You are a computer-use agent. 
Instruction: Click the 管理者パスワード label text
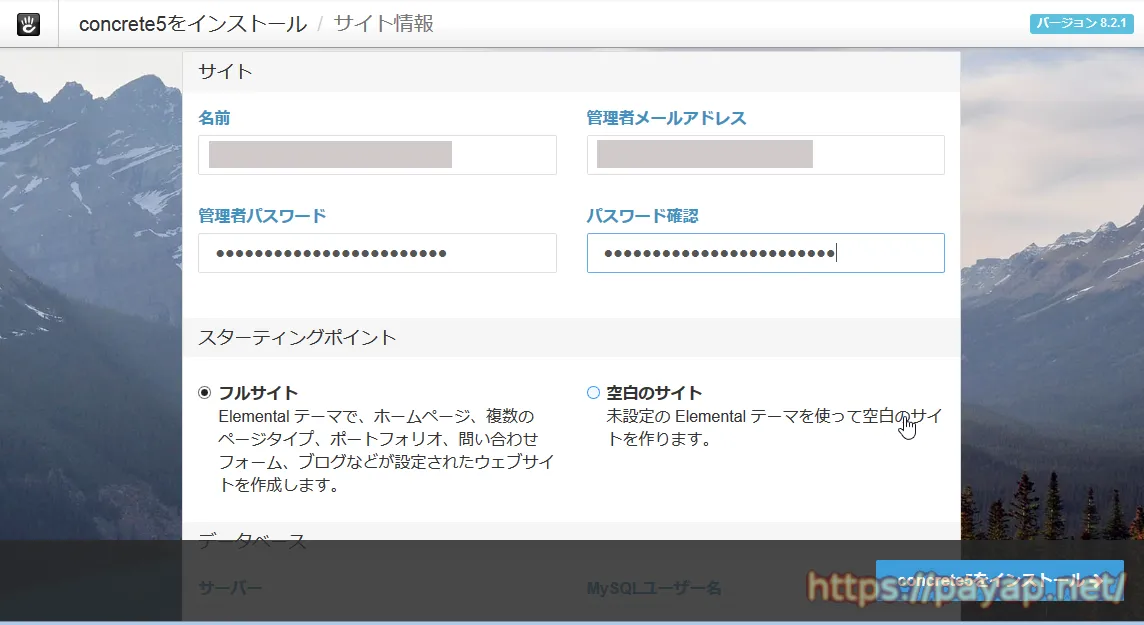click(262, 216)
